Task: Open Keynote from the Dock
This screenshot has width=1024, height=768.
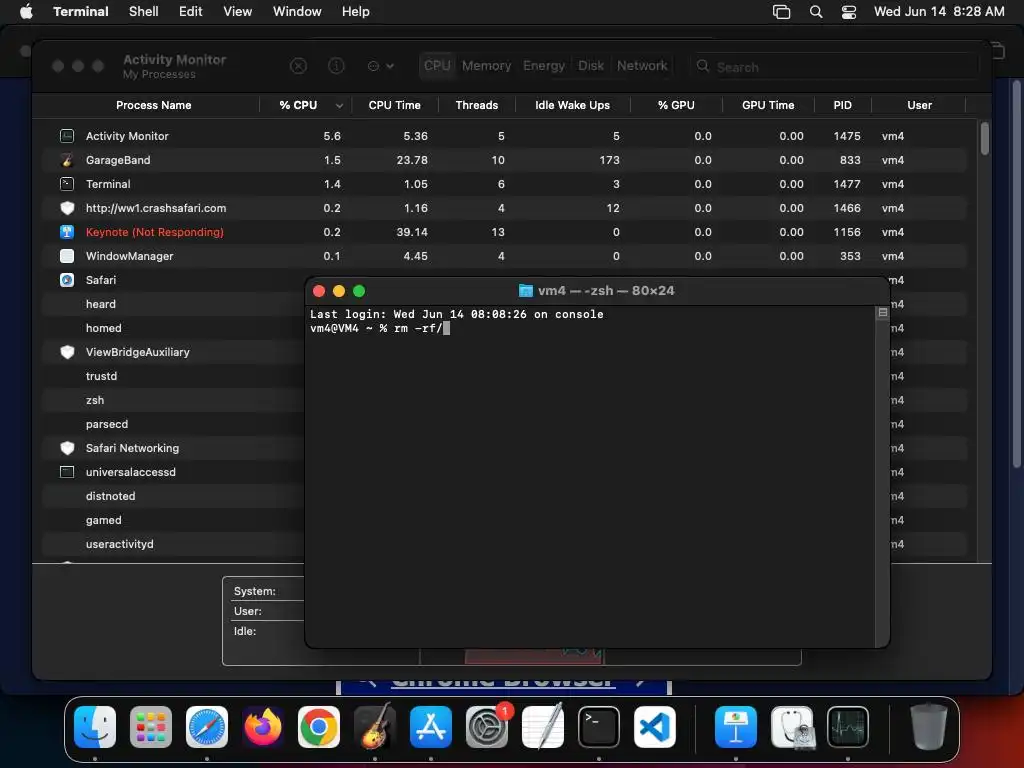Action: (x=736, y=727)
